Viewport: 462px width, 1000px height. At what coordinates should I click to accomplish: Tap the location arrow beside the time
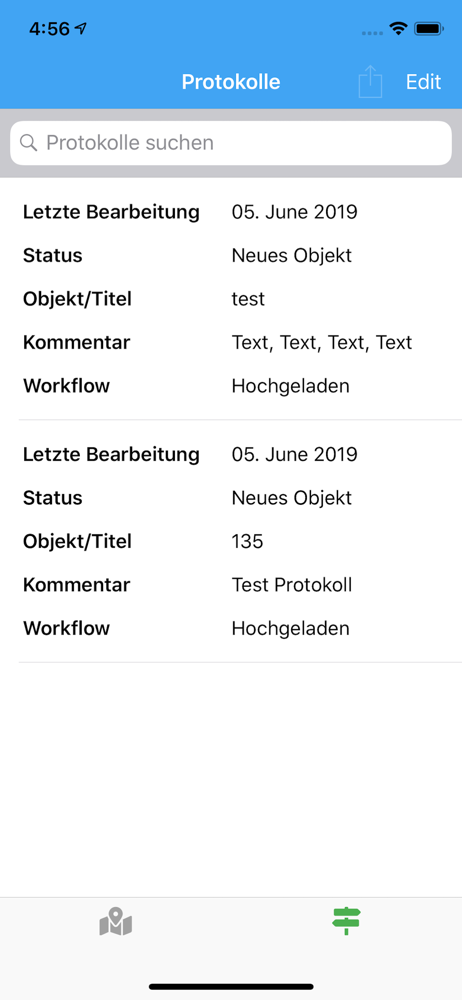click(x=80, y=29)
